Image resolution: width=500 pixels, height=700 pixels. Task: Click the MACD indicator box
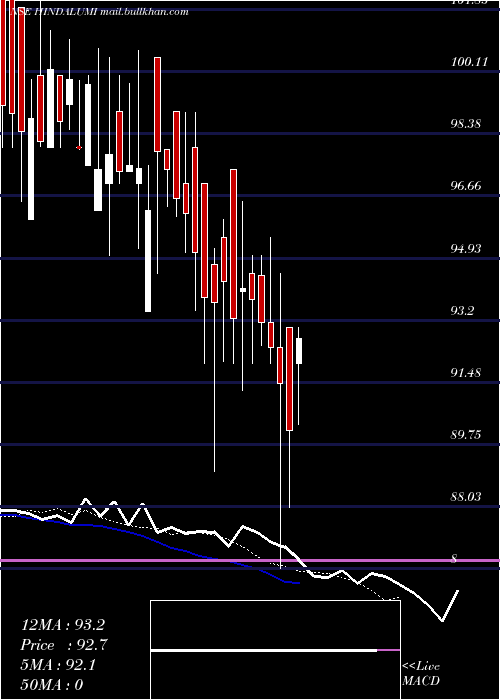(275, 650)
